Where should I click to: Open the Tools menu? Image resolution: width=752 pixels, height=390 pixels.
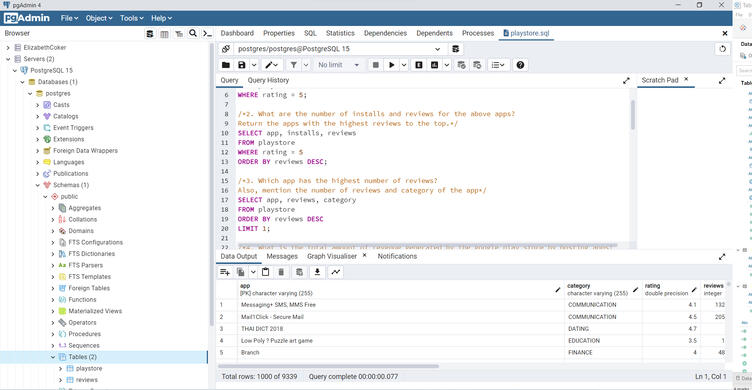(x=132, y=18)
